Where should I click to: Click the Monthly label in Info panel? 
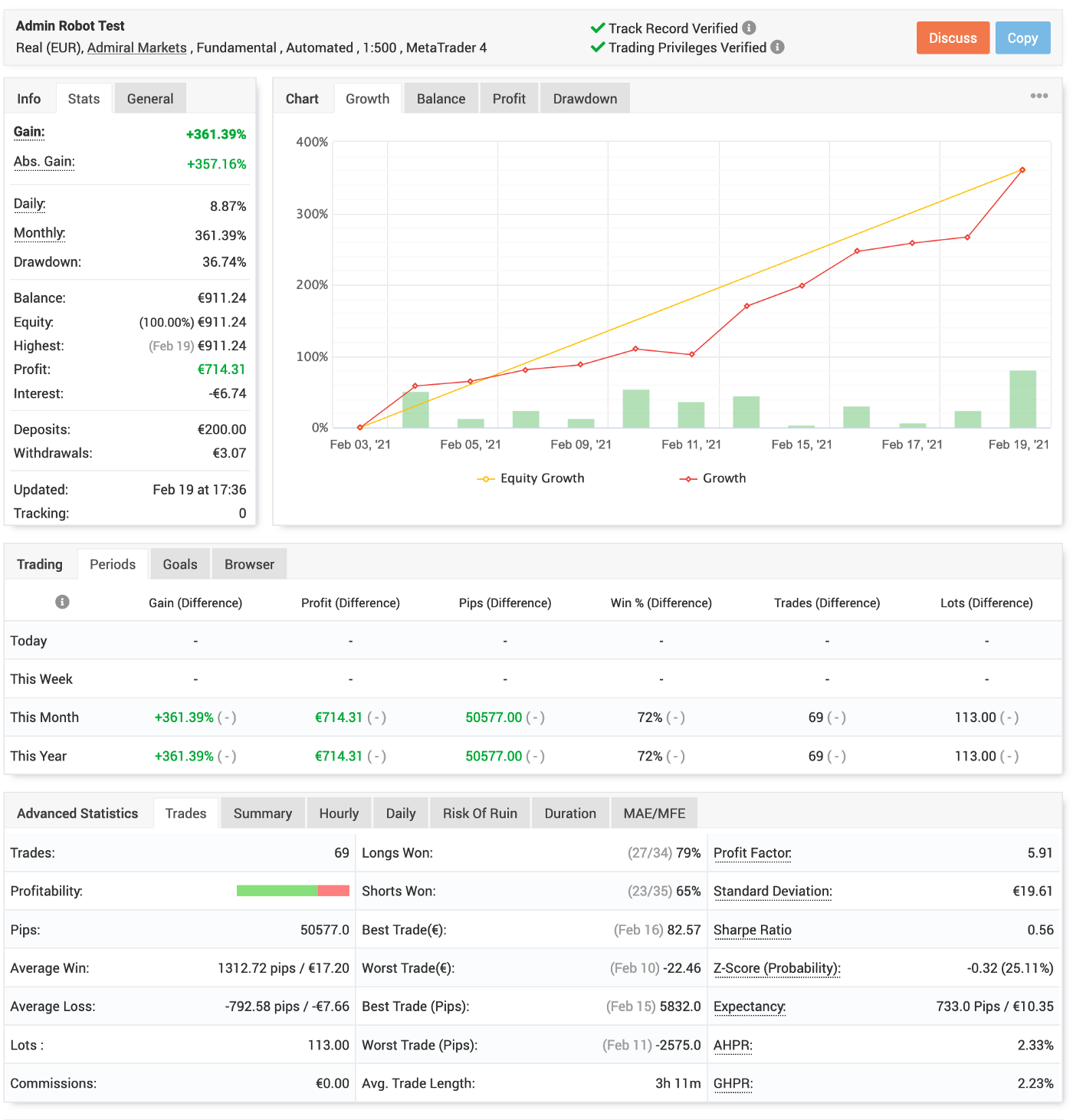pos(40,233)
